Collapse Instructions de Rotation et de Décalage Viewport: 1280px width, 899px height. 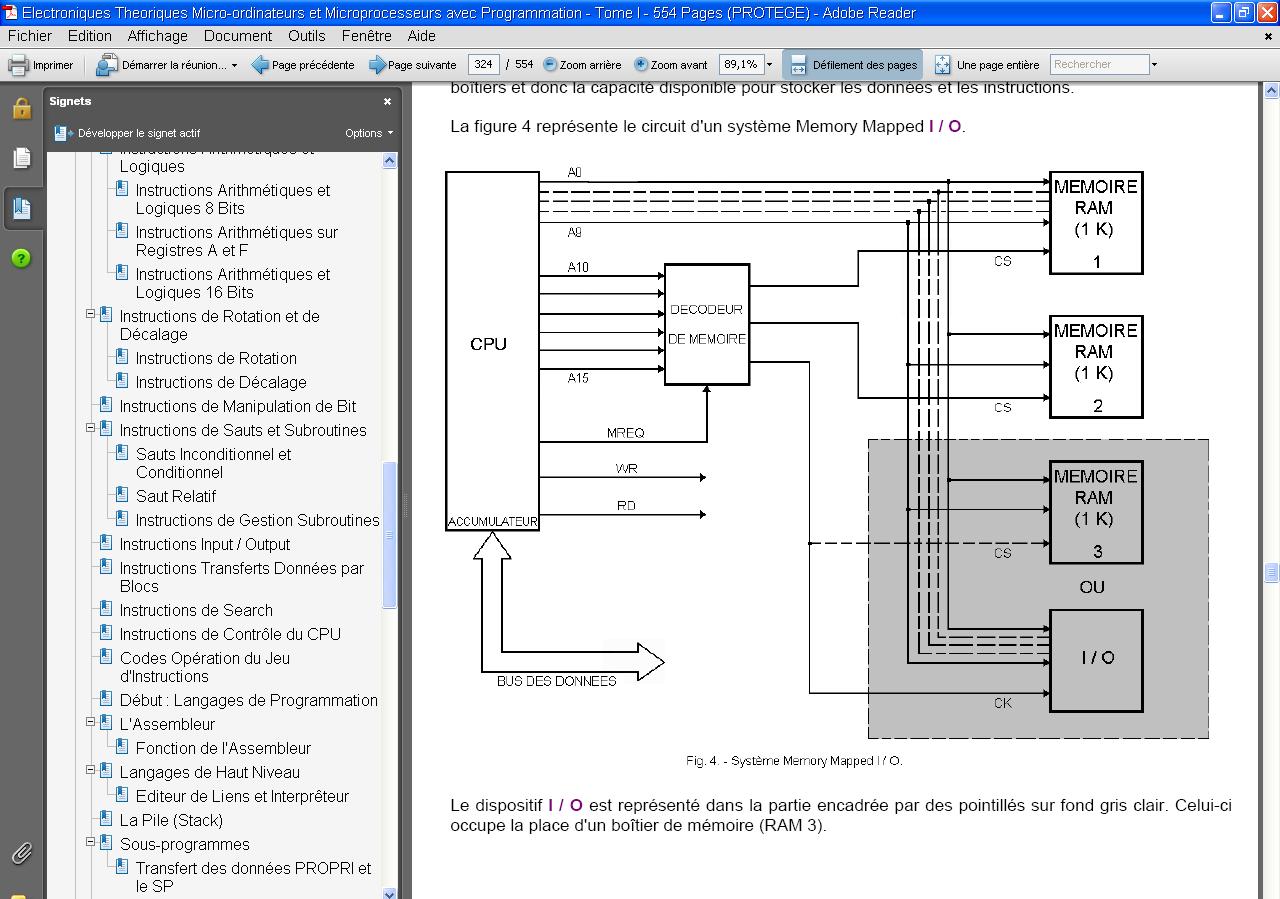coord(90,314)
